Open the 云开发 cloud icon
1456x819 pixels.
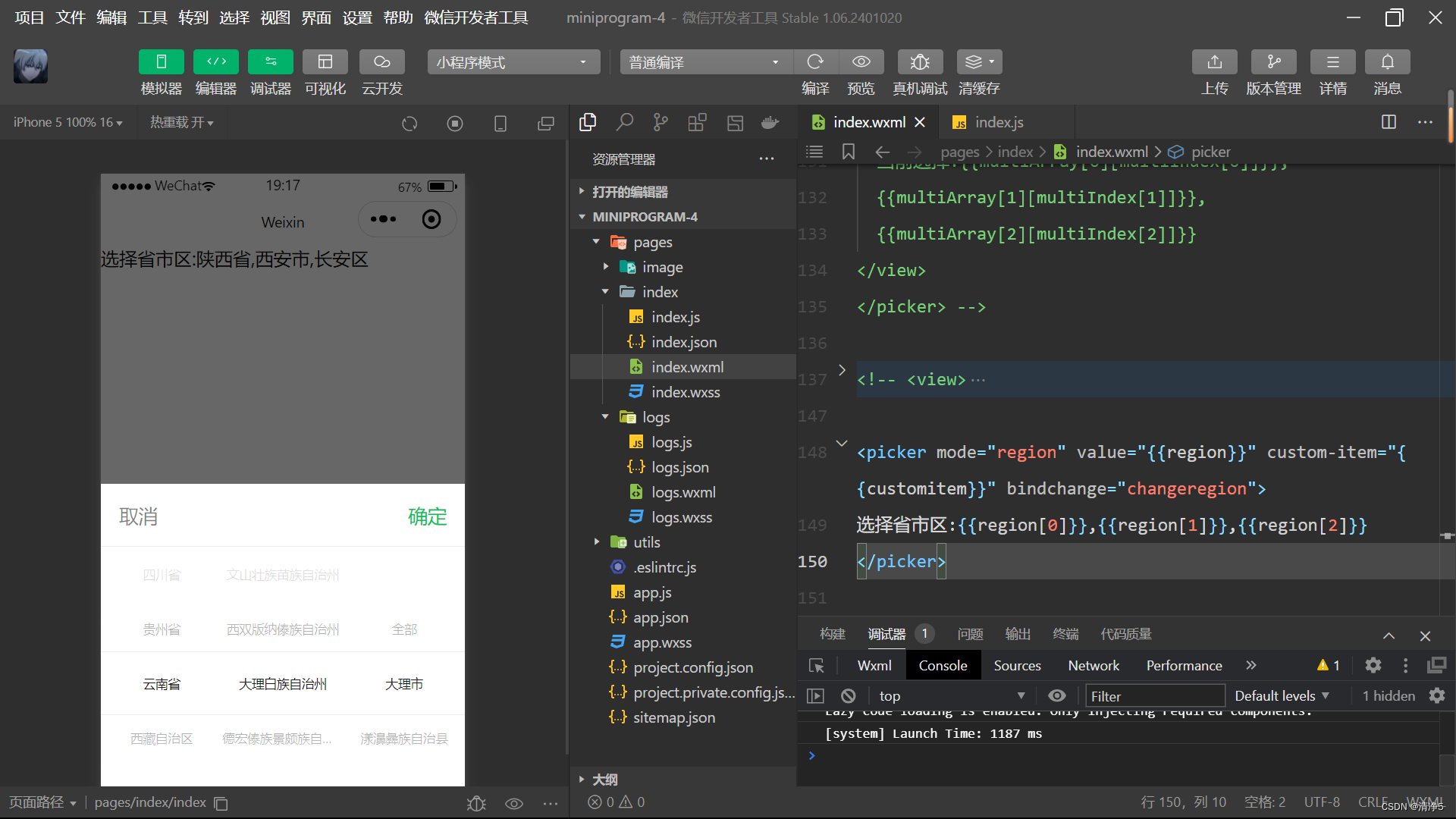tap(381, 62)
